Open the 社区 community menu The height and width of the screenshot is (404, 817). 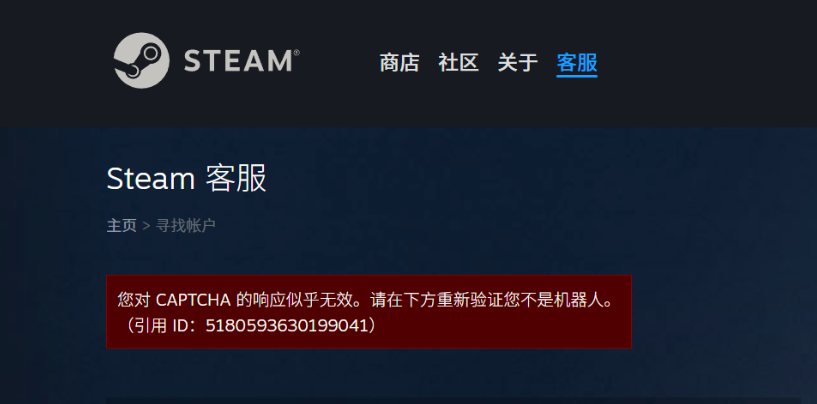459,63
